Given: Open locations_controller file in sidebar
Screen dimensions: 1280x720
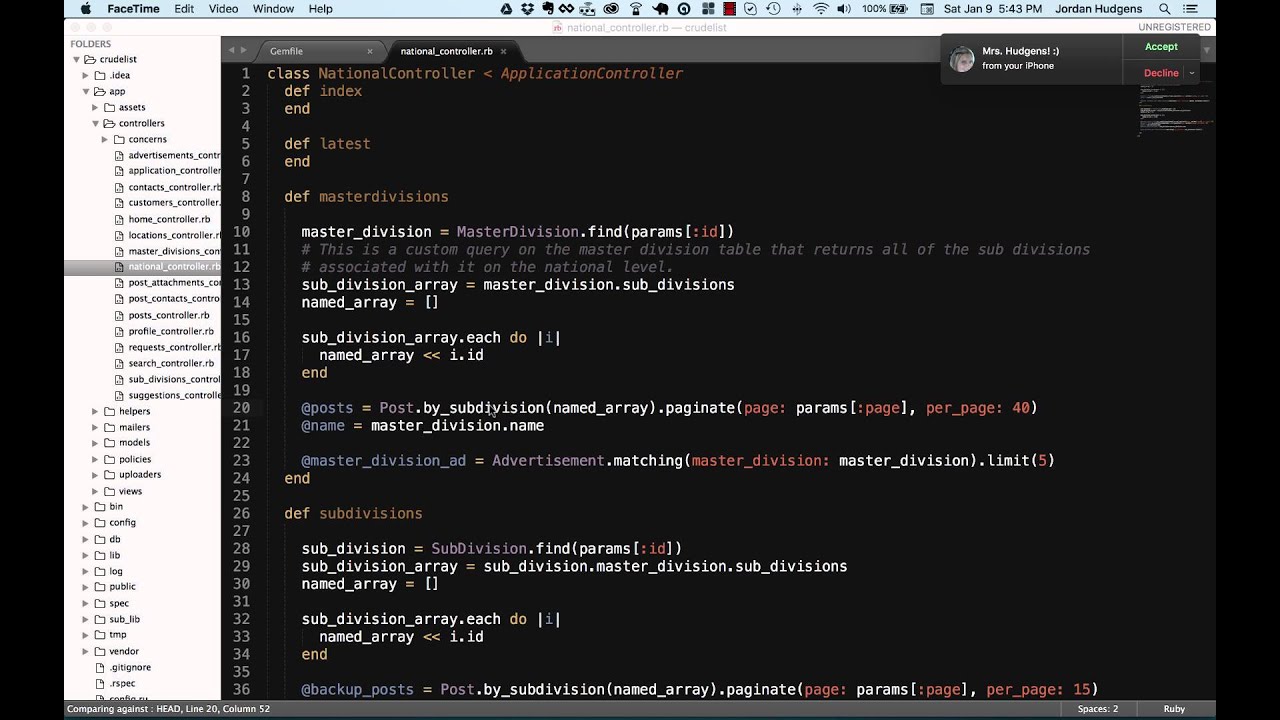Looking at the screenshot, I should (174, 235).
